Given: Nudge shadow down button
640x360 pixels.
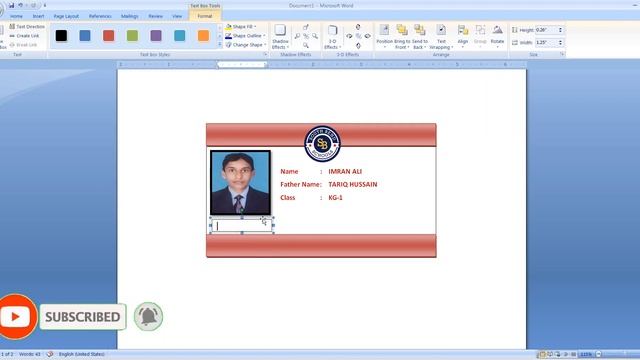Looking at the screenshot, I should (306, 45).
